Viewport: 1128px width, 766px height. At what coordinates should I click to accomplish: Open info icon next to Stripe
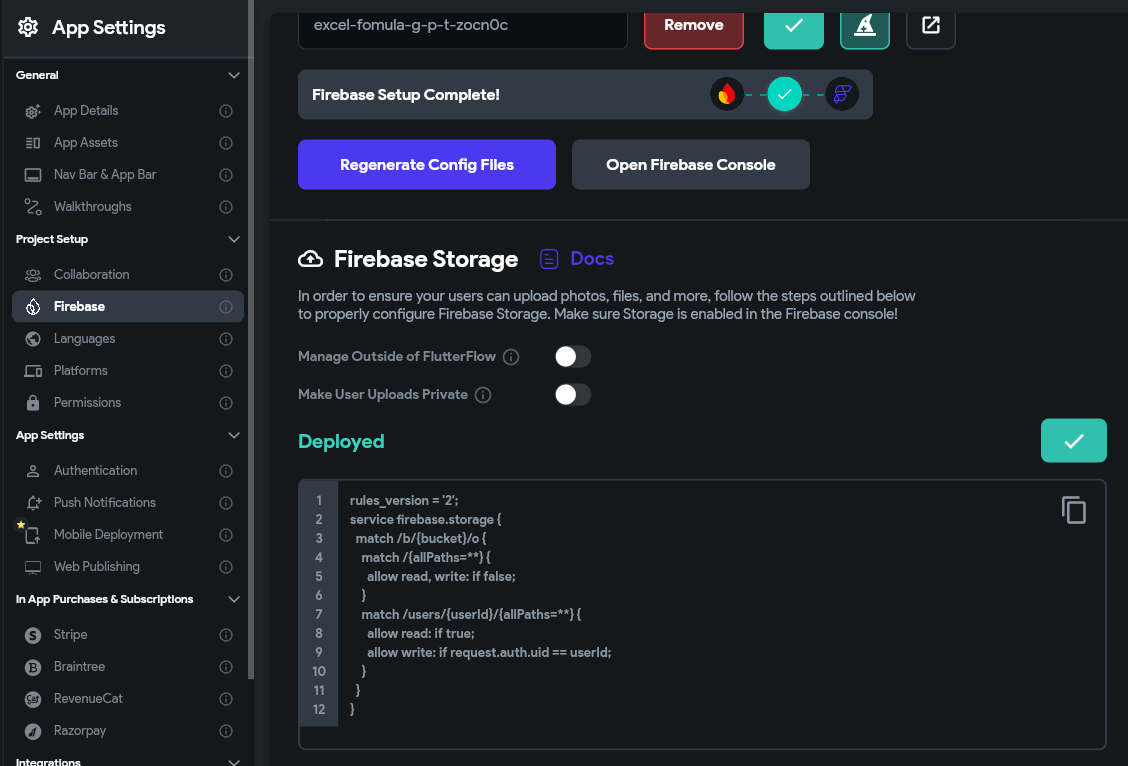tap(226, 635)
